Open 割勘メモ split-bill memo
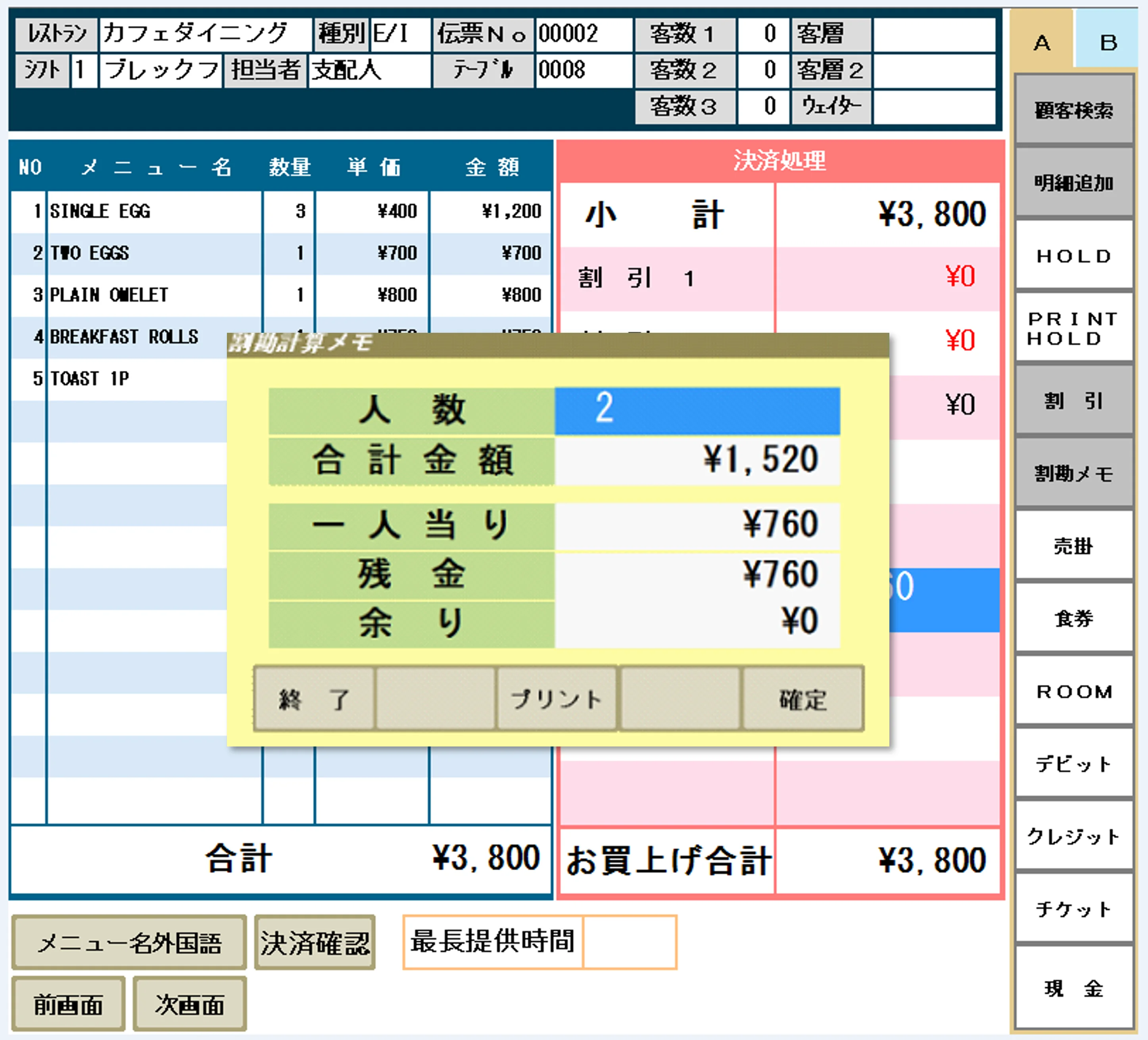This screenshot has width=1148, height=1040. click(x=1073, y=473)
